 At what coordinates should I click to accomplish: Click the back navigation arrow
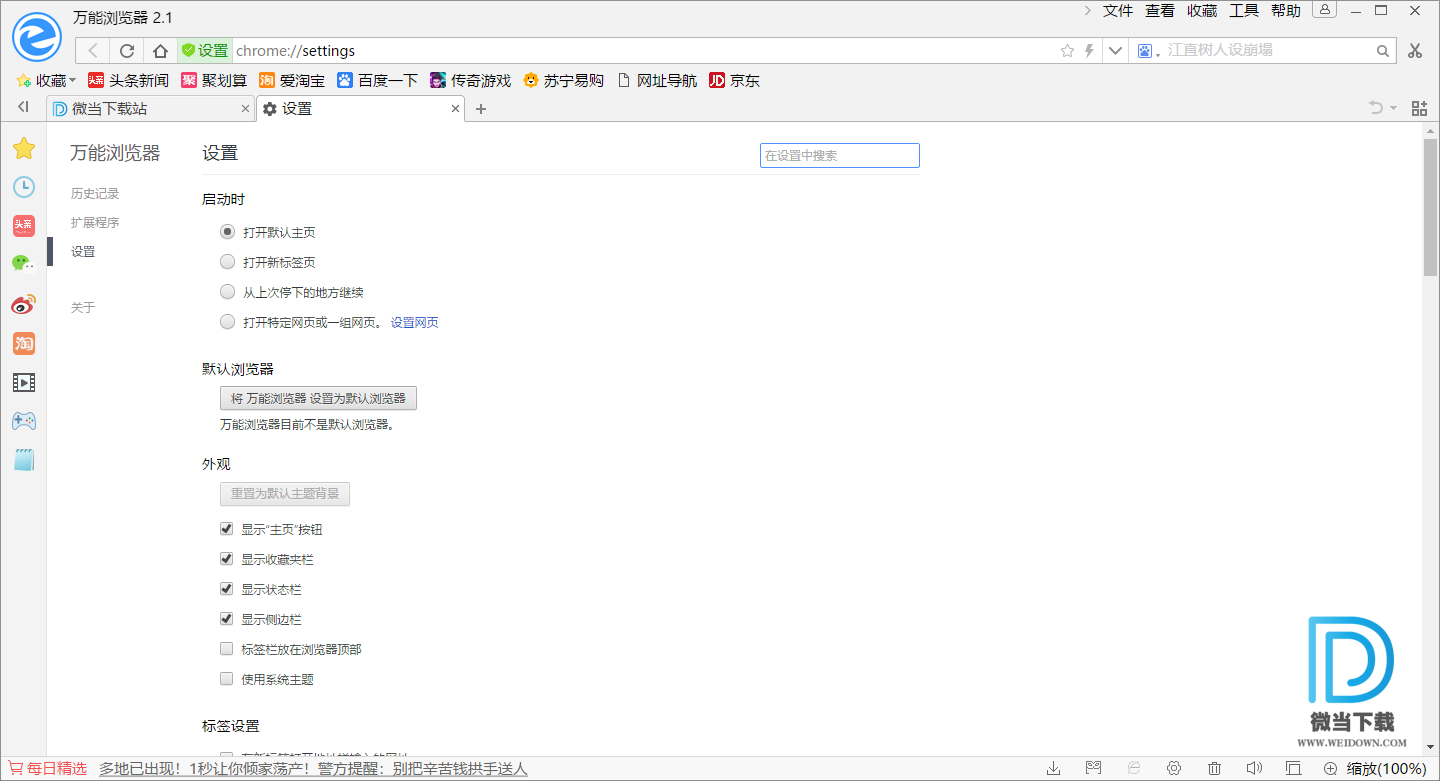coord(93,50)
